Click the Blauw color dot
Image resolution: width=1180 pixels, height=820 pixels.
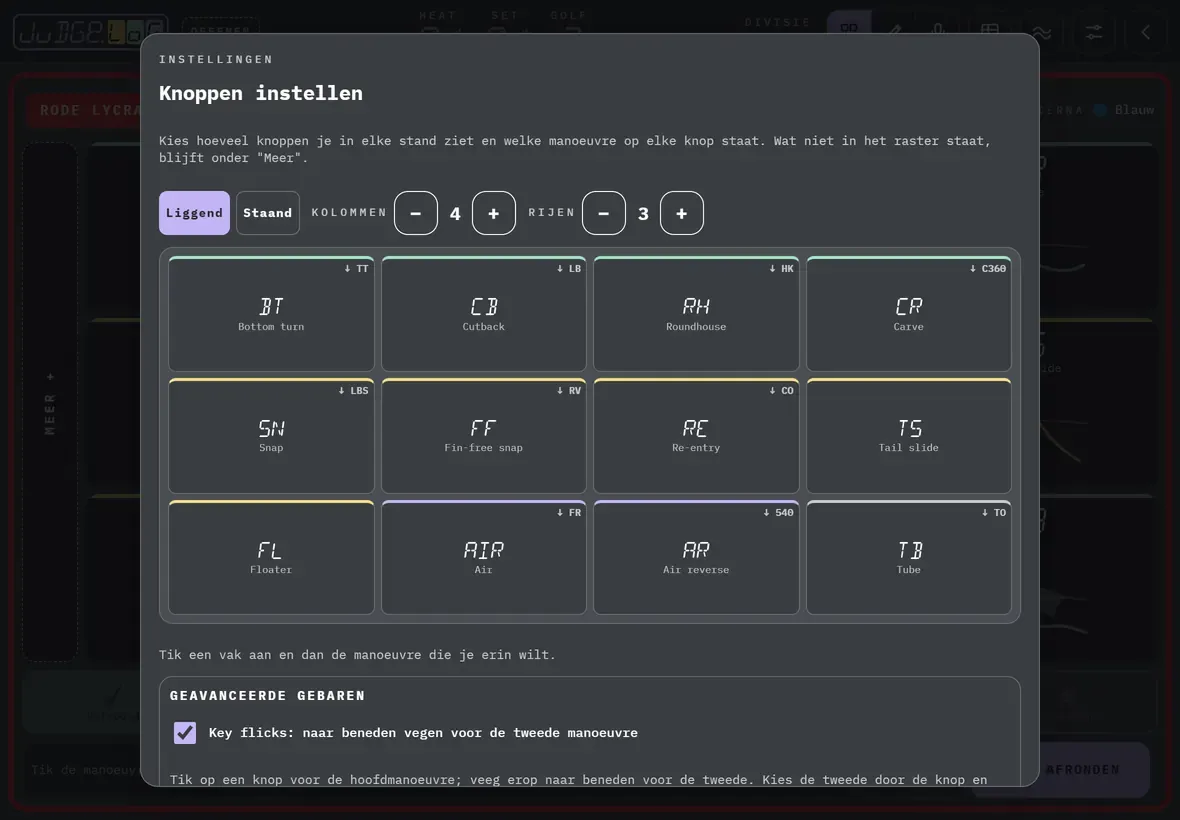point(1100,110)
